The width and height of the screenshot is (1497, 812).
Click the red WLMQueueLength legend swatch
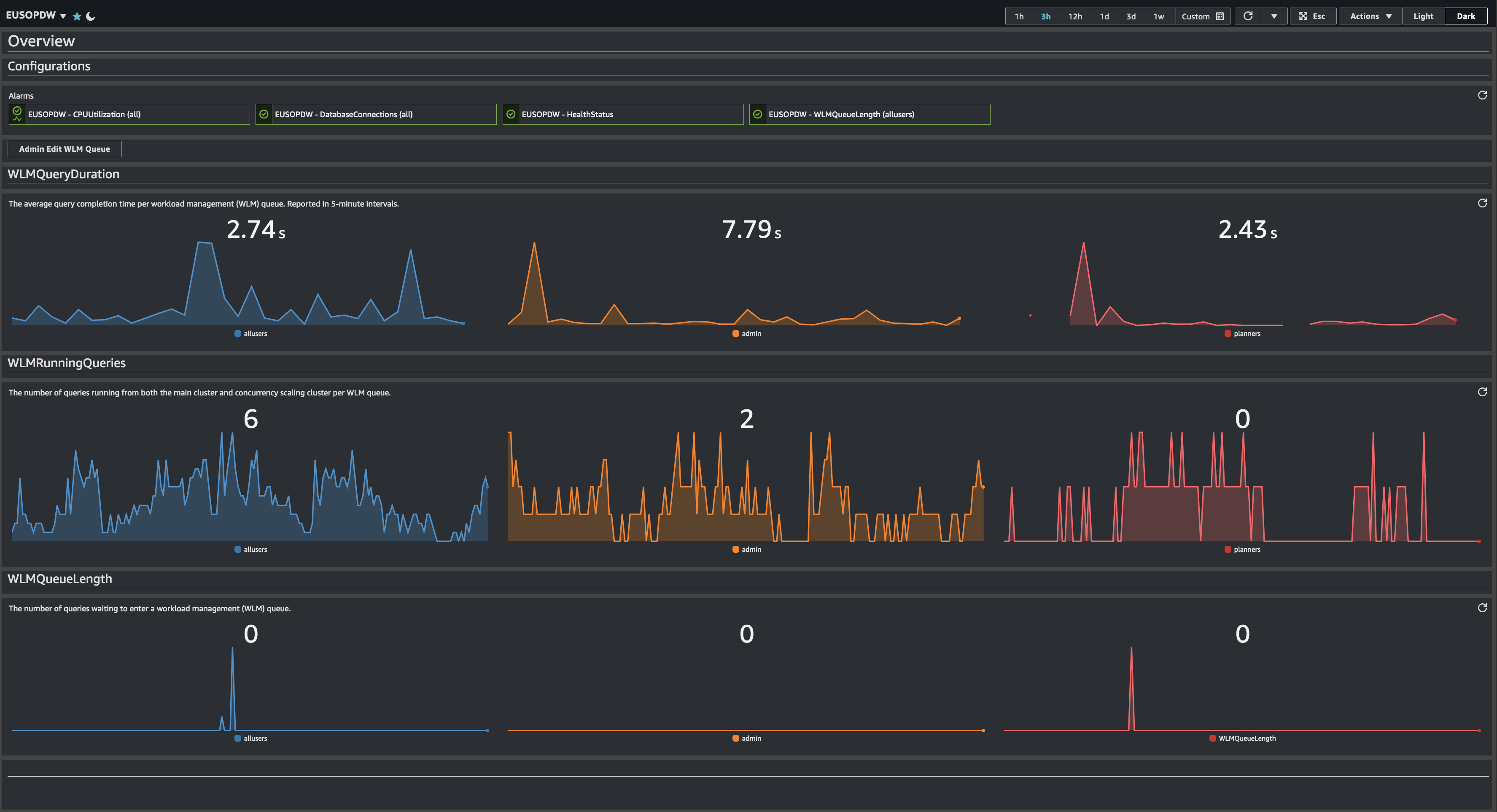pos(1213,738)
